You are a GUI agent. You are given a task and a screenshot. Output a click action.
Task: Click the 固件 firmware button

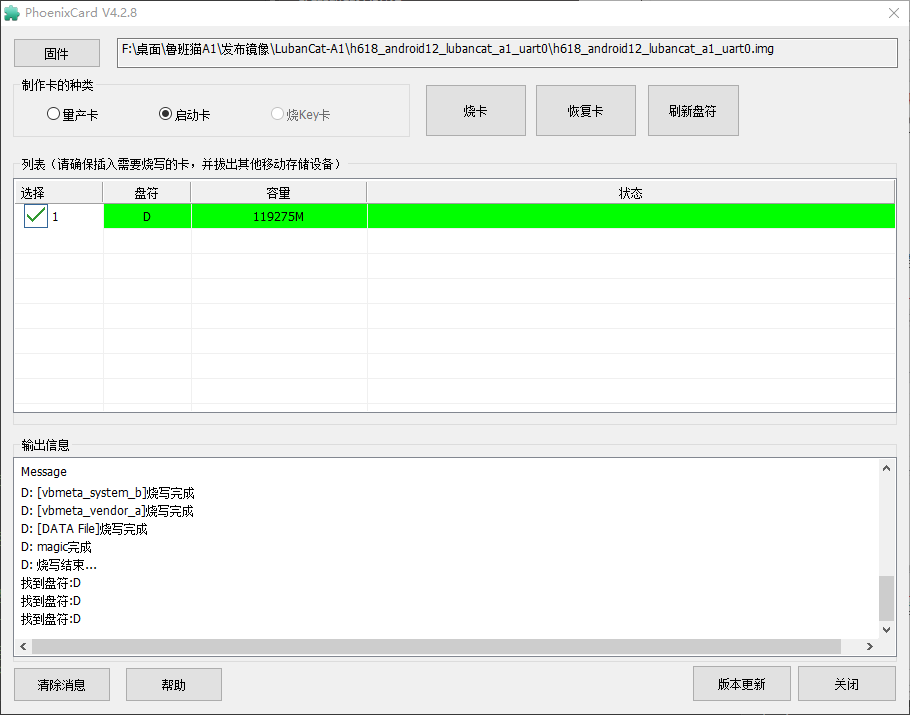point(56,54)
